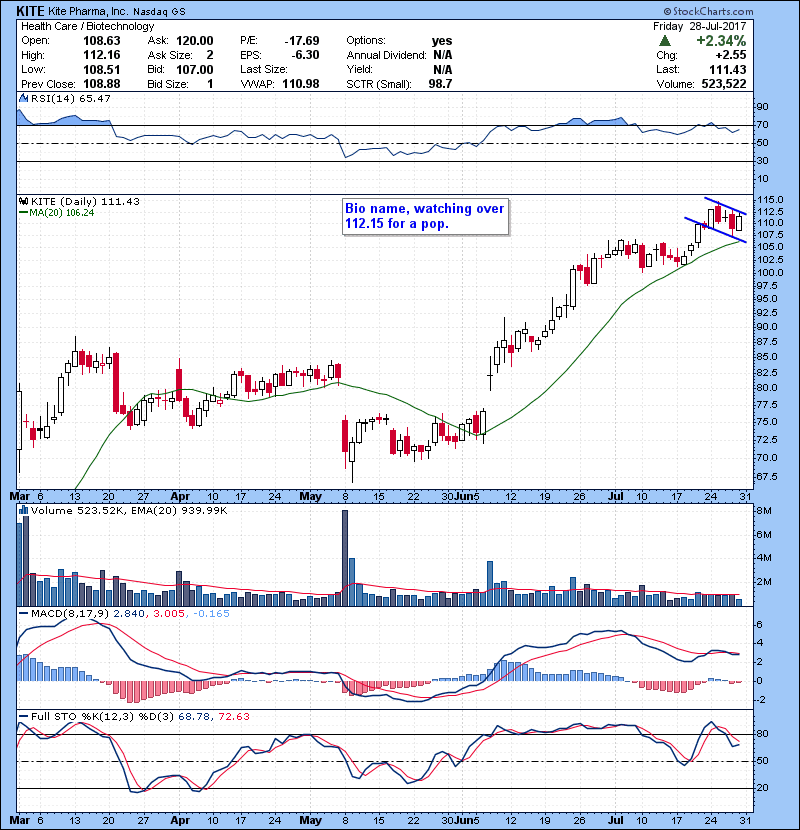
Task: Click the MA(20) 106.24 legend text
Action: (61, 213)
